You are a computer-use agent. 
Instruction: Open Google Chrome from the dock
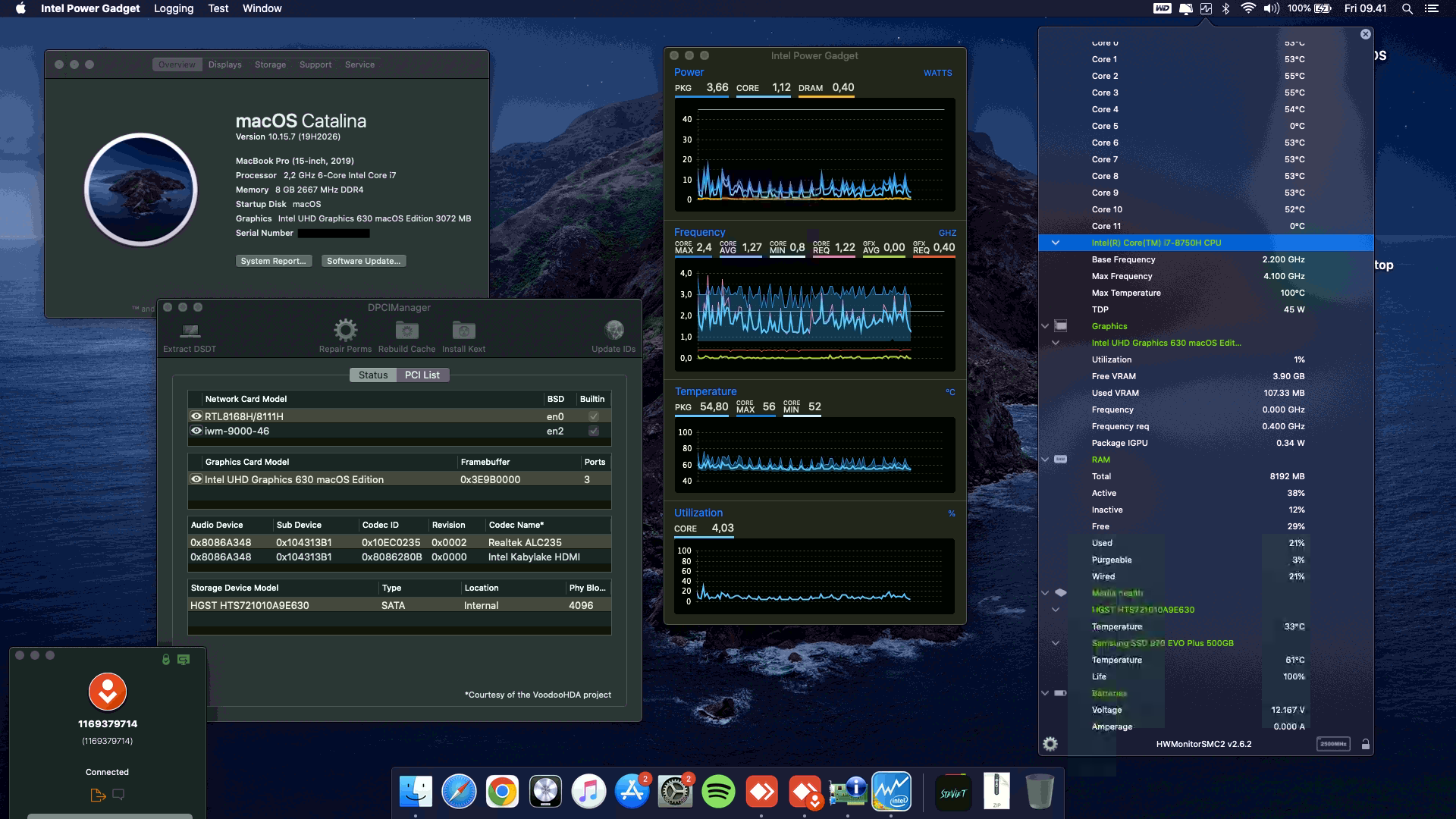tap(502, 792)
